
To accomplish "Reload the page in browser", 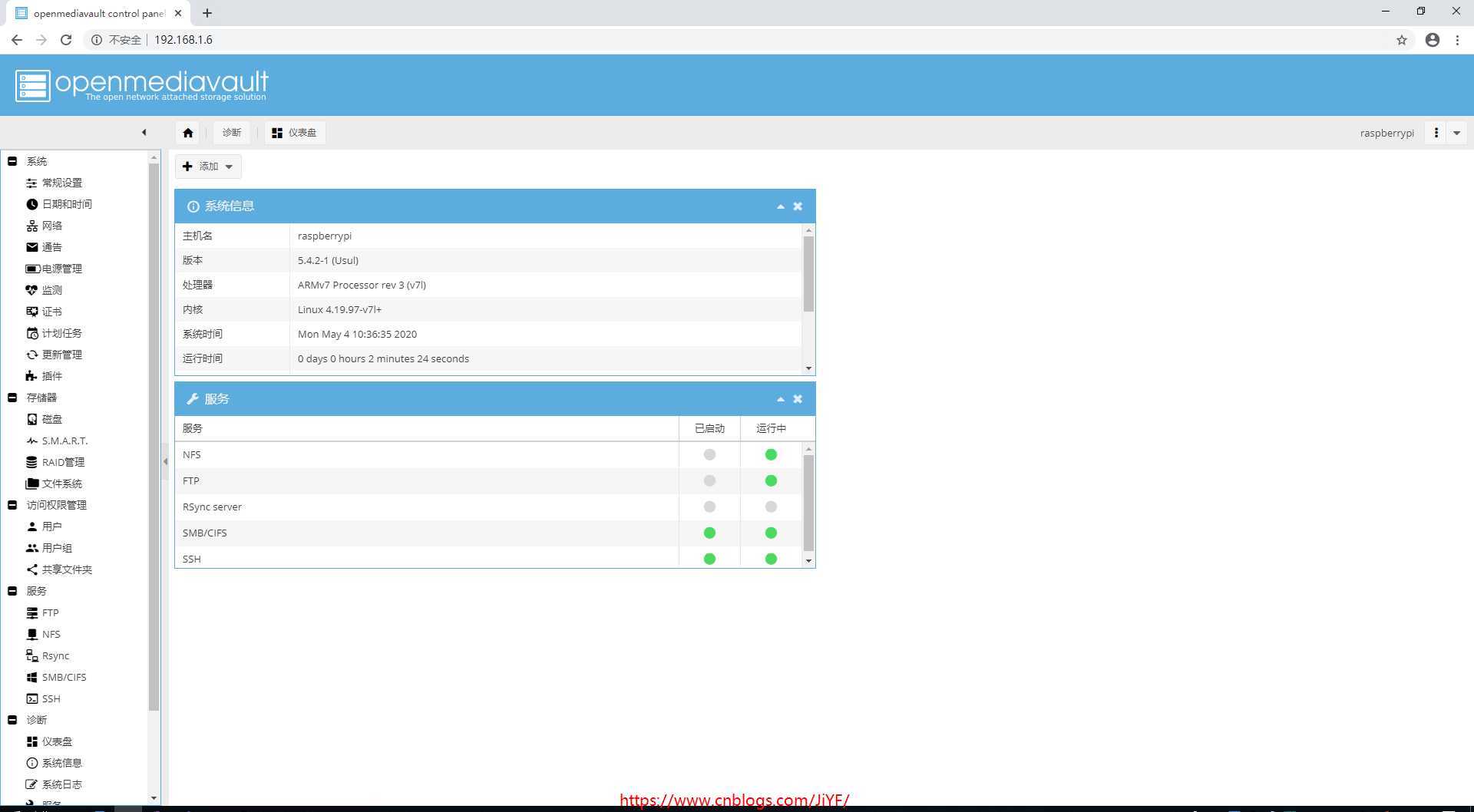I will pyautogui.click(x=66, y=40).
